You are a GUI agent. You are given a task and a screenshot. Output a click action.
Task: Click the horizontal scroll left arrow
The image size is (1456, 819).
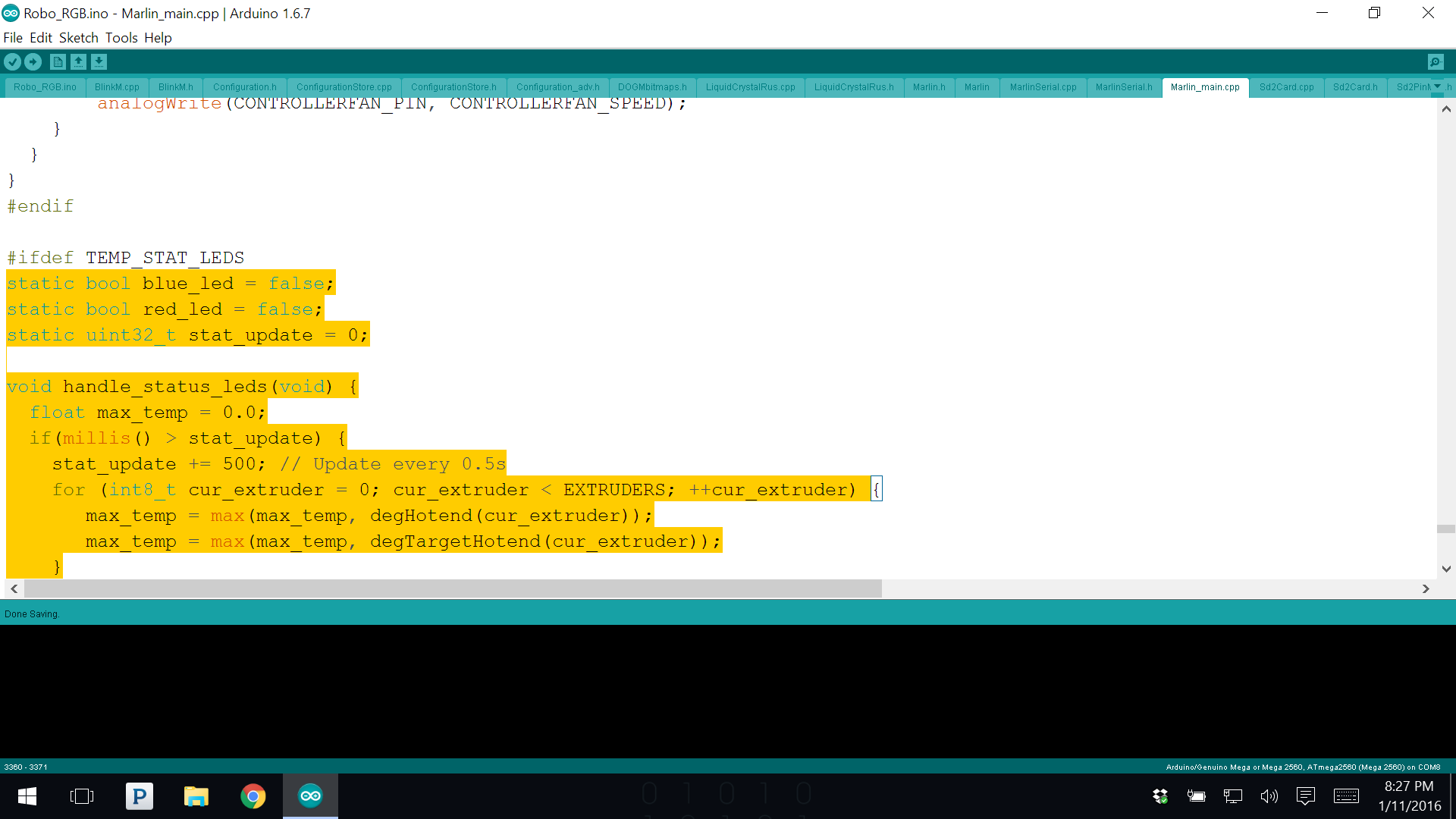click(x=14, y=588)
